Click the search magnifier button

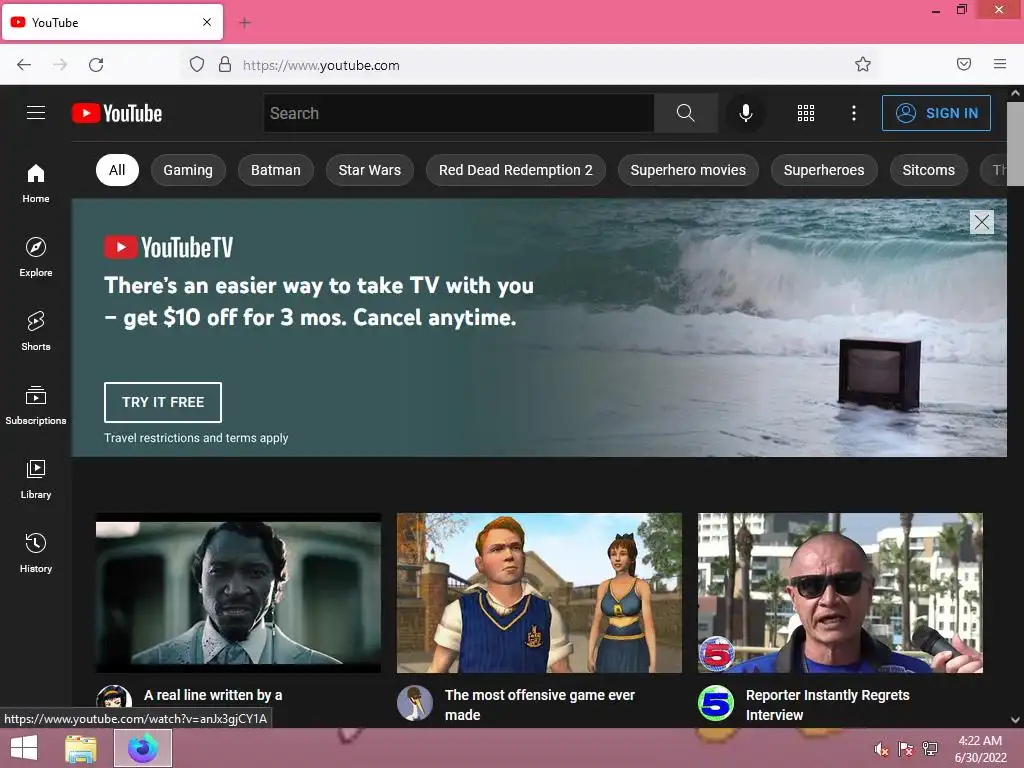click(x=686, y=113)
